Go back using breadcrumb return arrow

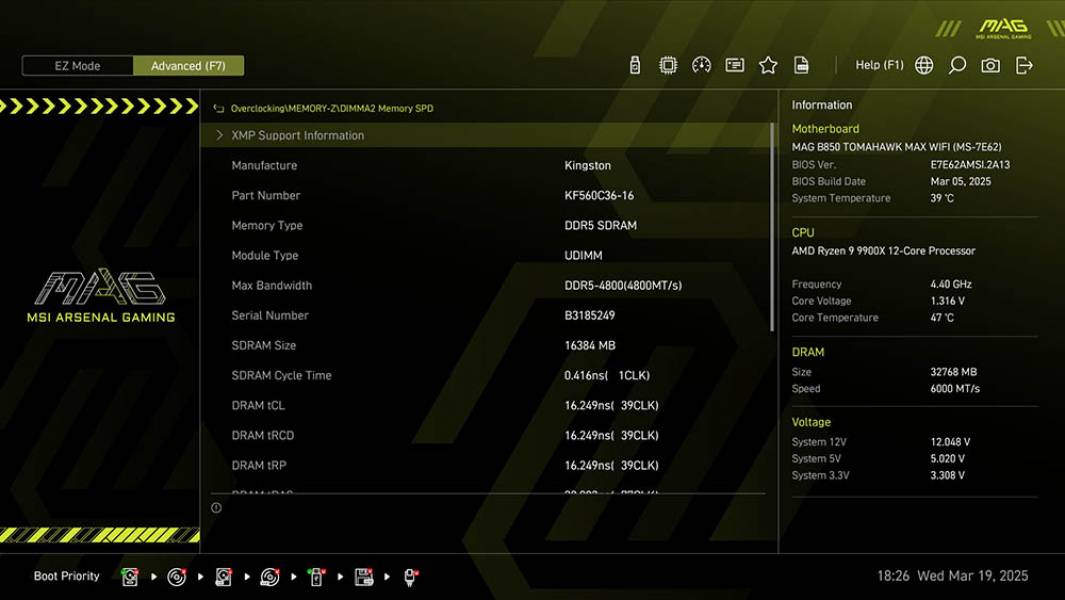click(x=219, y=108)
